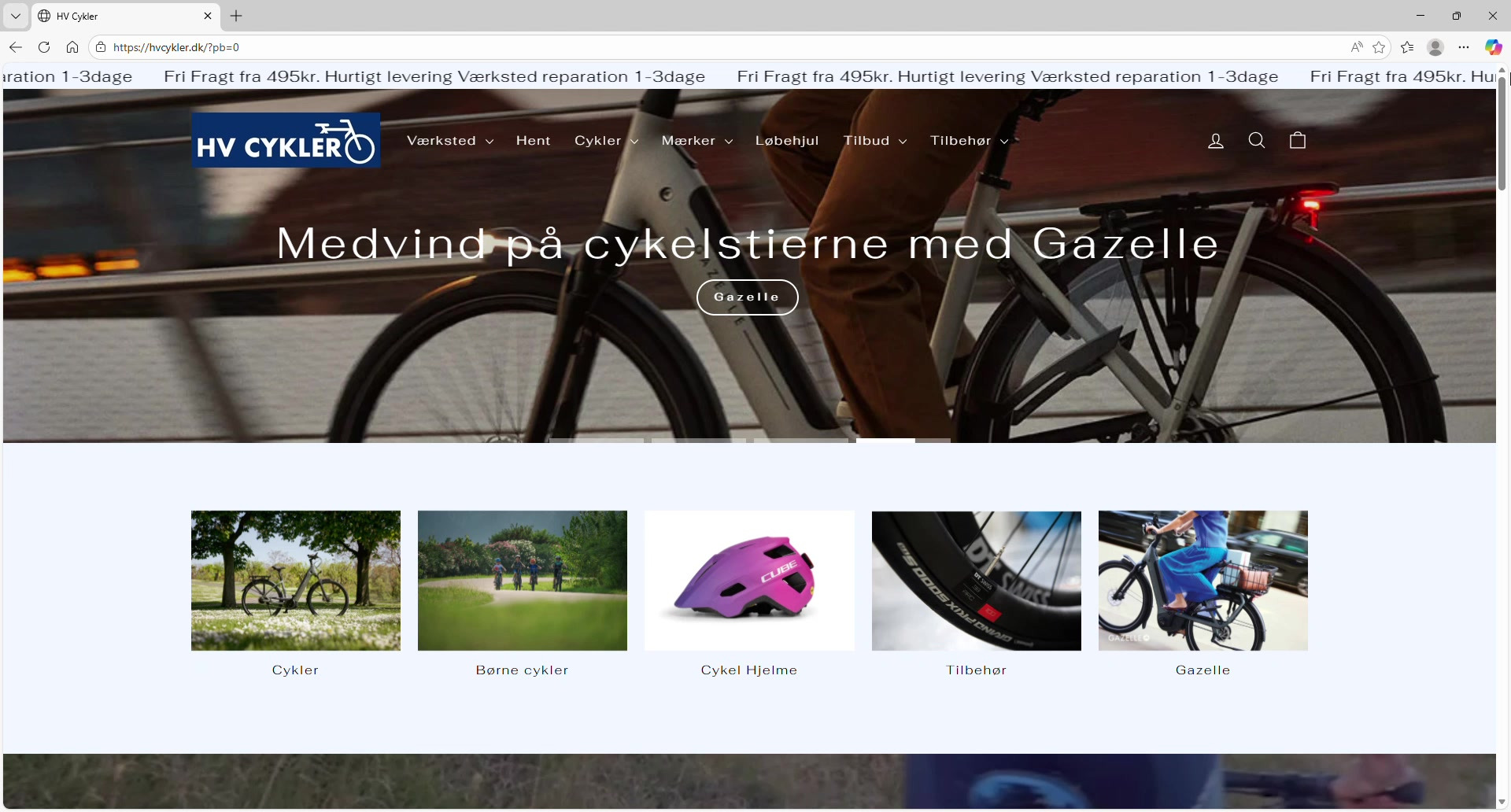Add page to favorites star icon
This screenshot has width=1511, height=812.
coord(1379,47)
